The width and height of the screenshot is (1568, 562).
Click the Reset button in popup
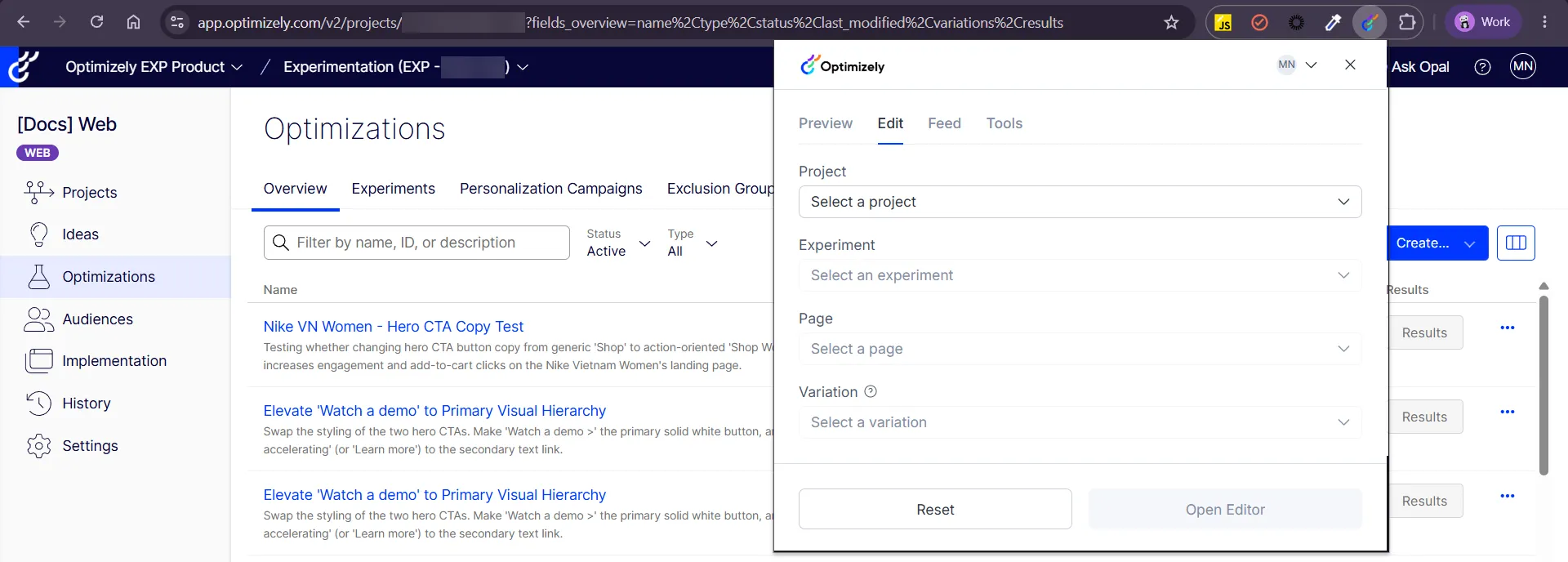935,509
